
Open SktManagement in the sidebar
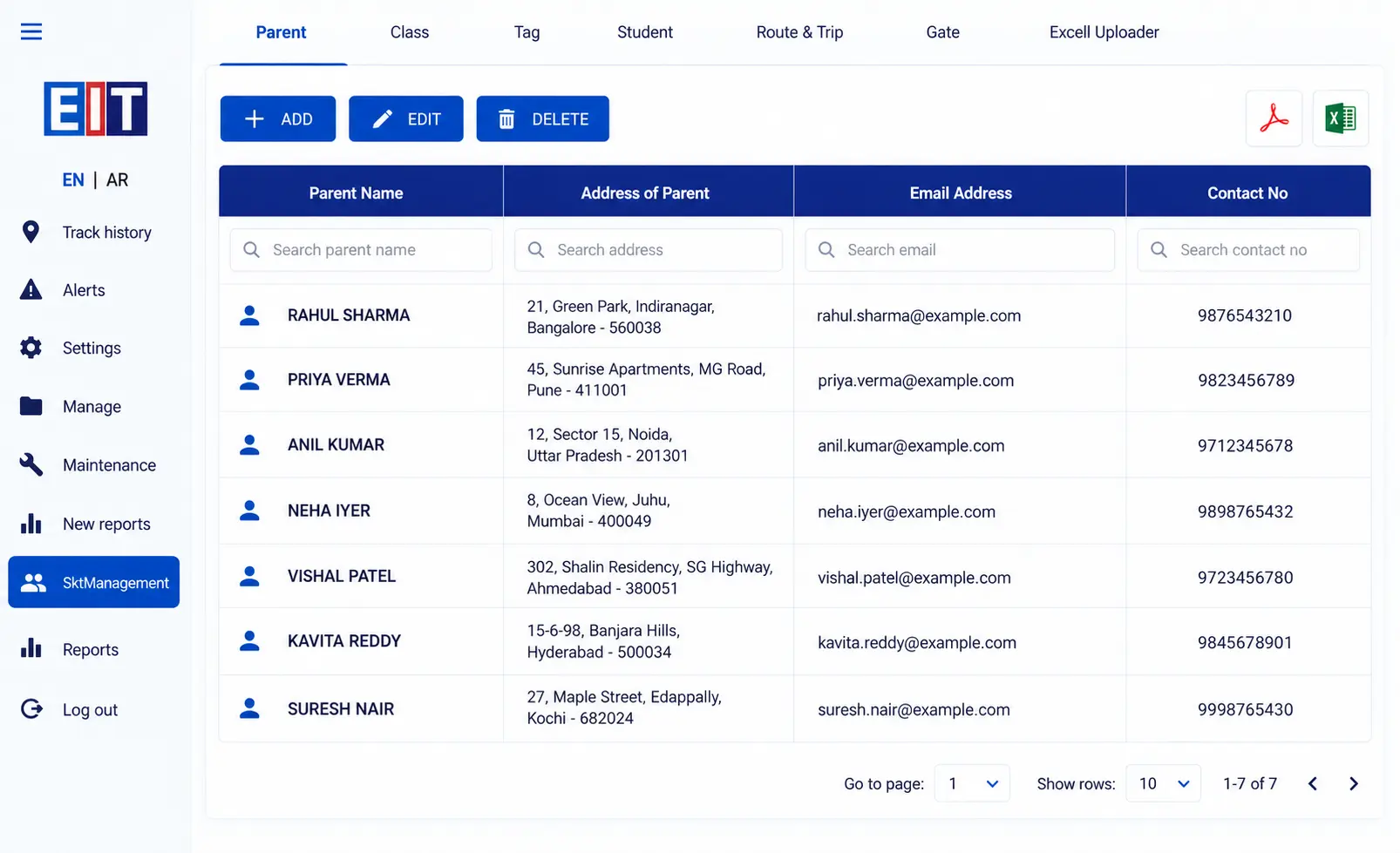click(x=94, y=582)
